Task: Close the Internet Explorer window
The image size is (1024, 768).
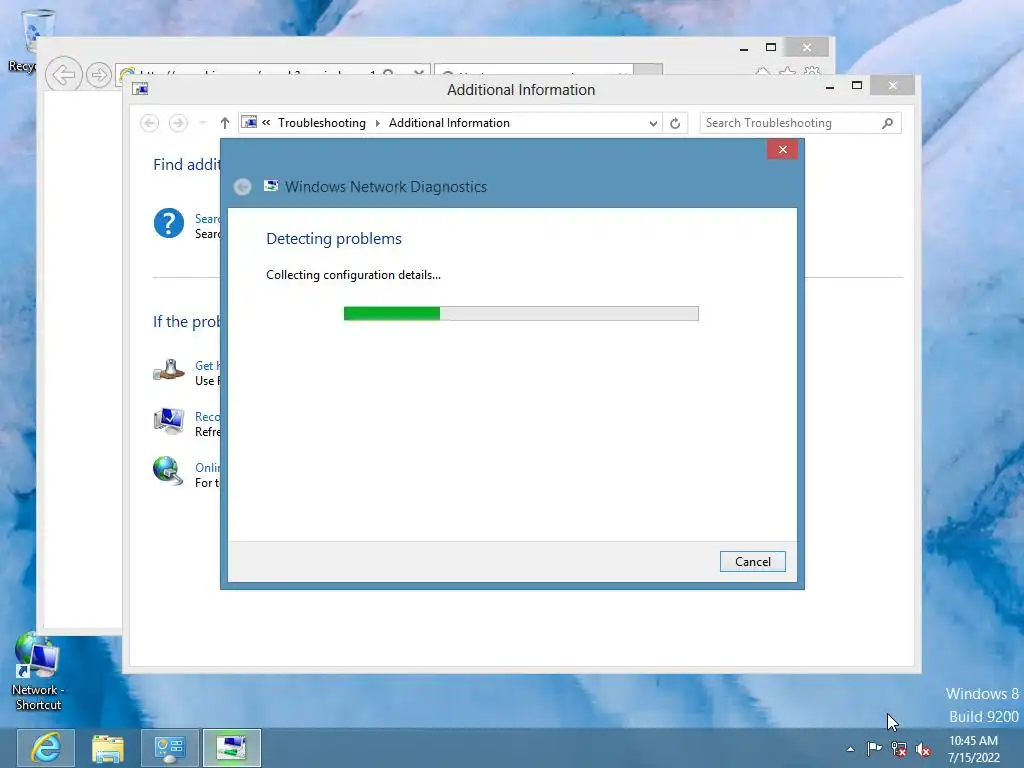Action: click(x=807, y=48)
